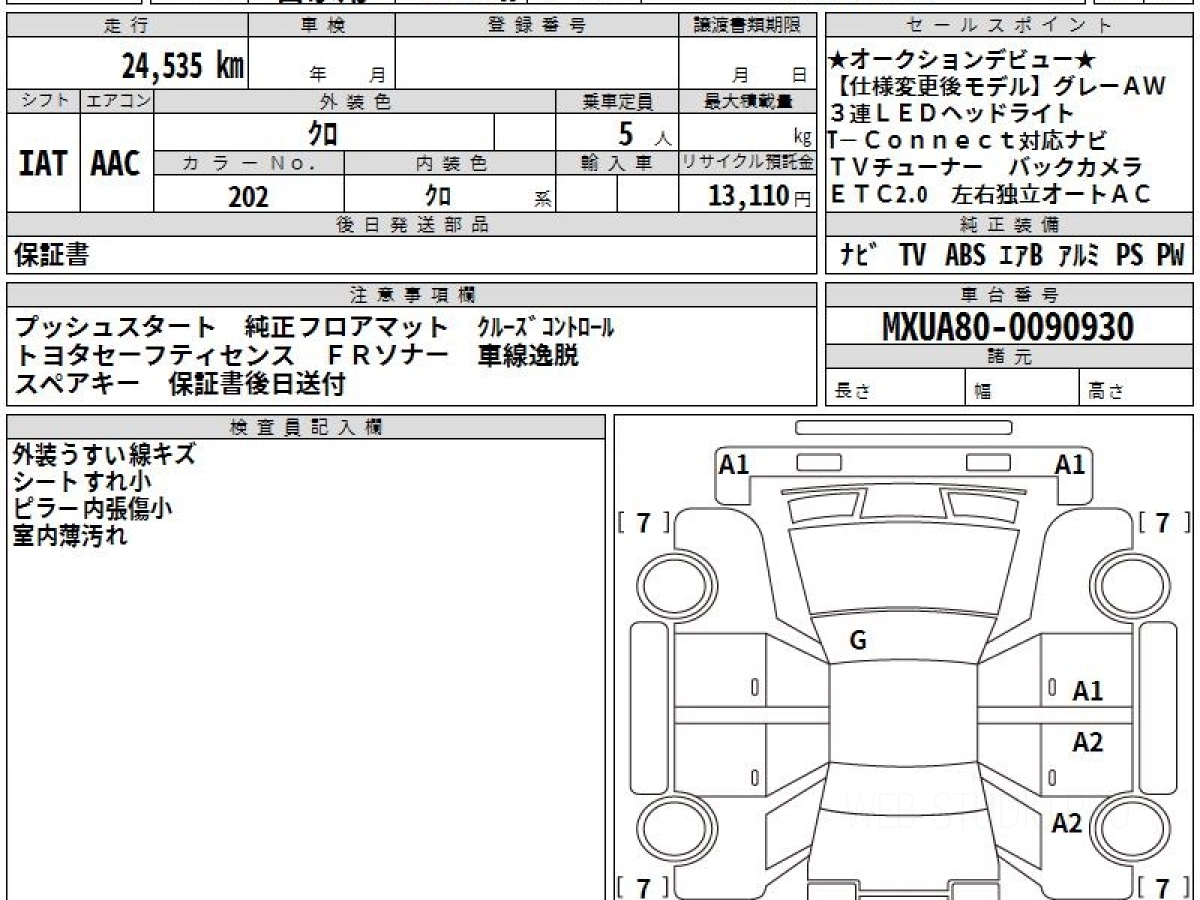Viewport: 1200px width, 900px height.
Task: Click the シートすれ小 inspector note
Action: (x=82, y=481)
